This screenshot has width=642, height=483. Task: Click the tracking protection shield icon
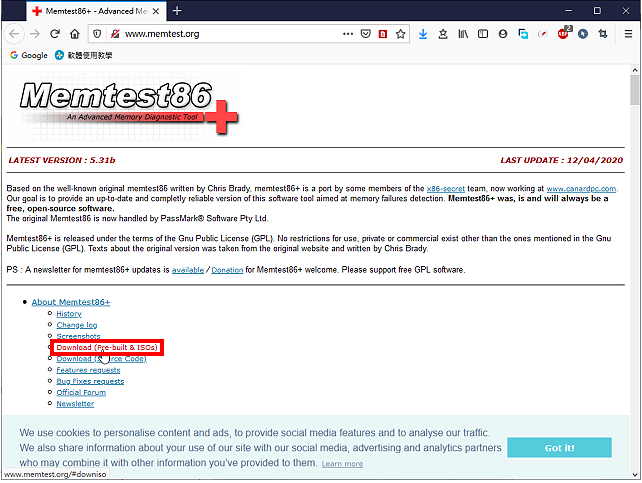97,34
